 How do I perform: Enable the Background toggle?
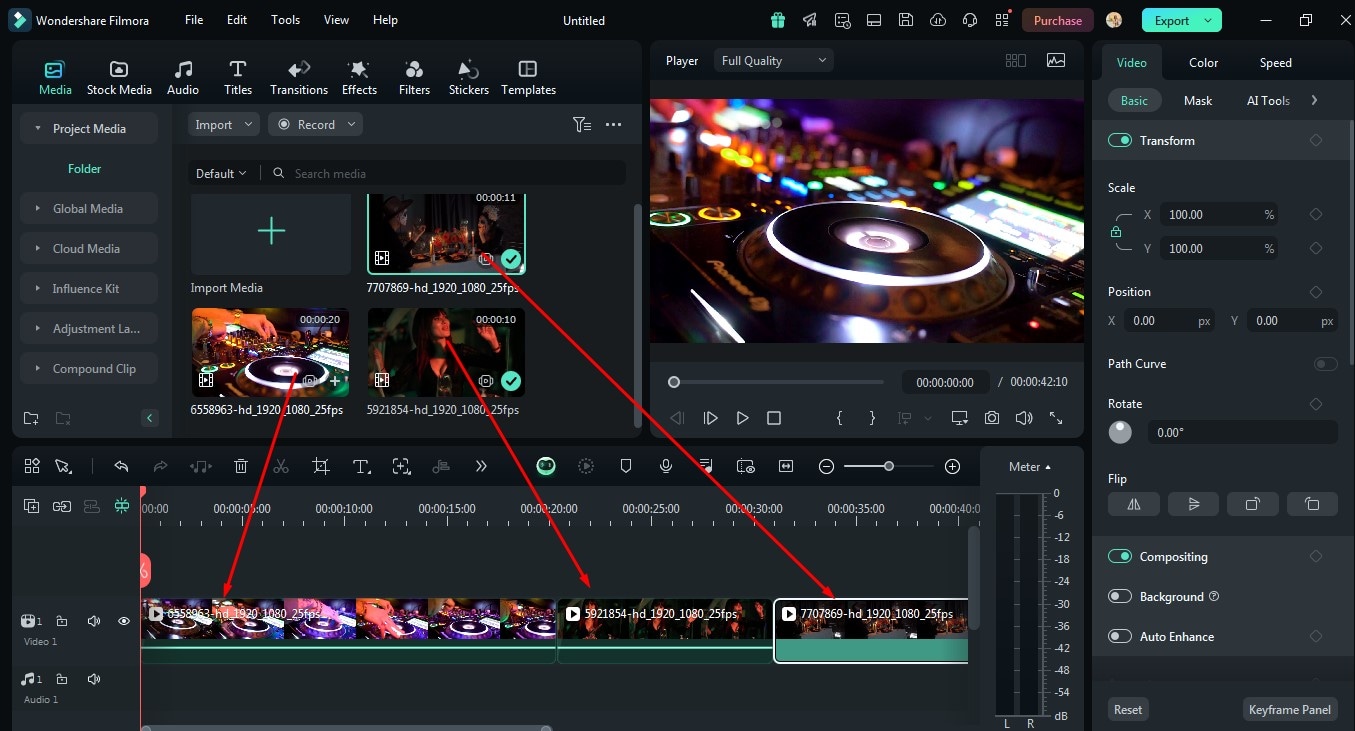tap(1119, 596)
